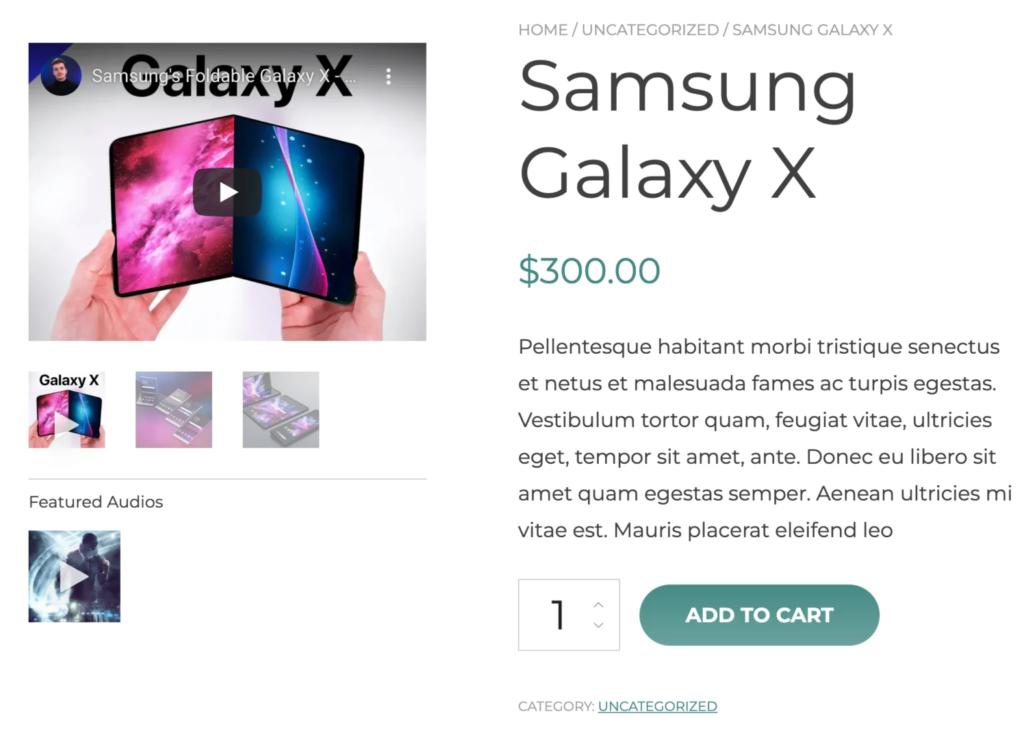Open the Uncategorized category link below the cart button

click(x=657, y=706)
